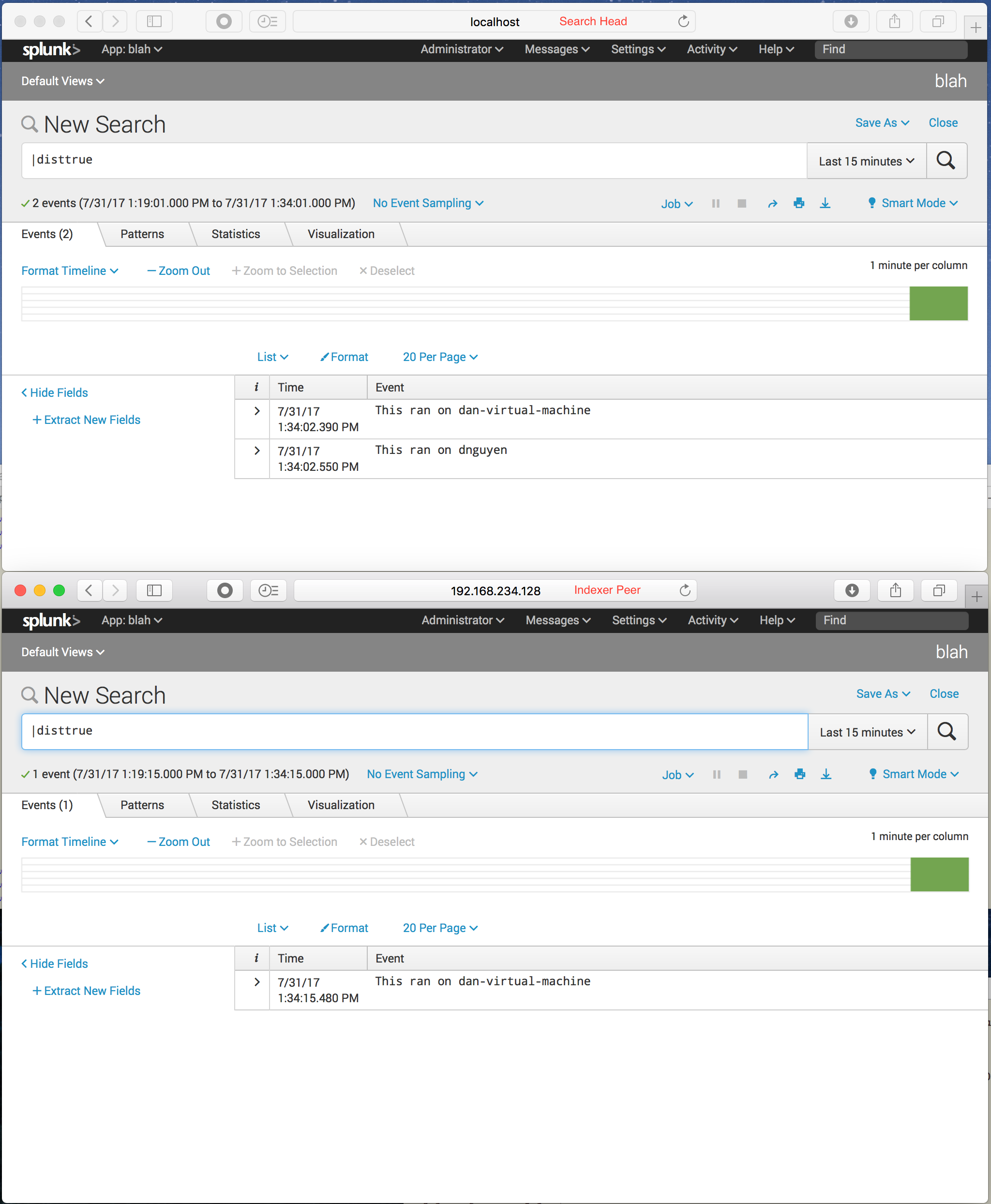Open the Last 15 minutes time picker in the top window
Image resolution: width=991 pixels, height=1204 pixels.
point(865,161)
